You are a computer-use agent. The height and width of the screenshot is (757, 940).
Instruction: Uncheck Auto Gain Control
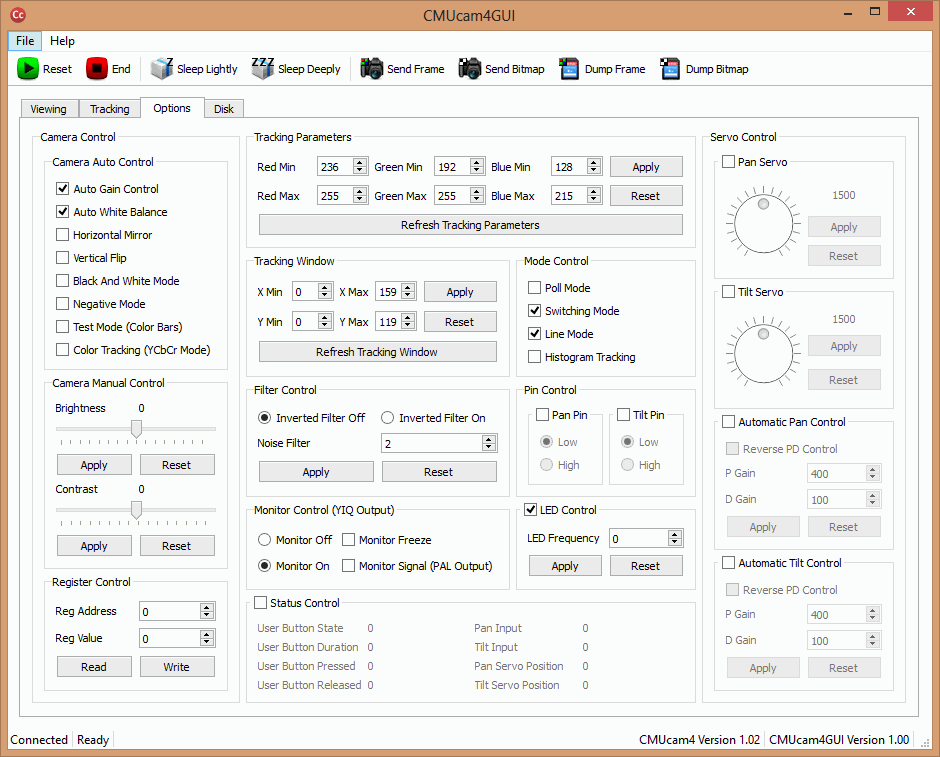pyautogui.click(x=62, y=188)
